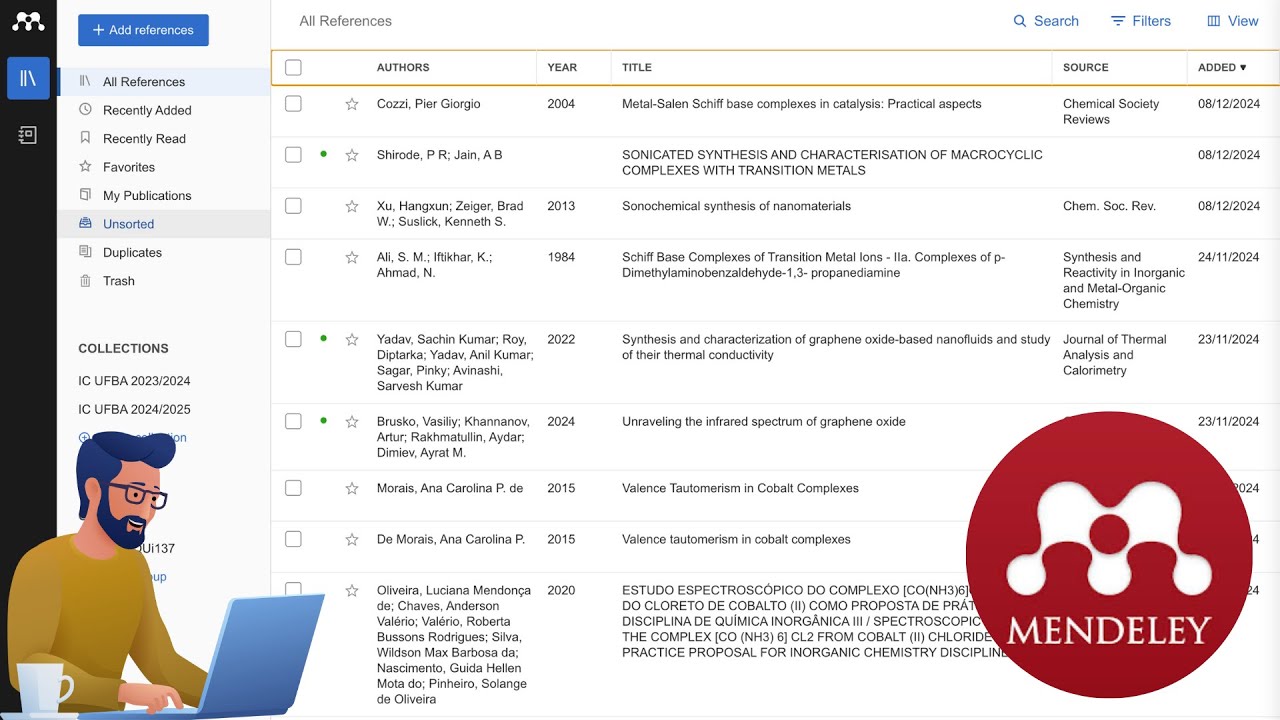This screenshot has height=720, width=1280.
Task: Open the Filters panel
Action: coord(1140,21)
